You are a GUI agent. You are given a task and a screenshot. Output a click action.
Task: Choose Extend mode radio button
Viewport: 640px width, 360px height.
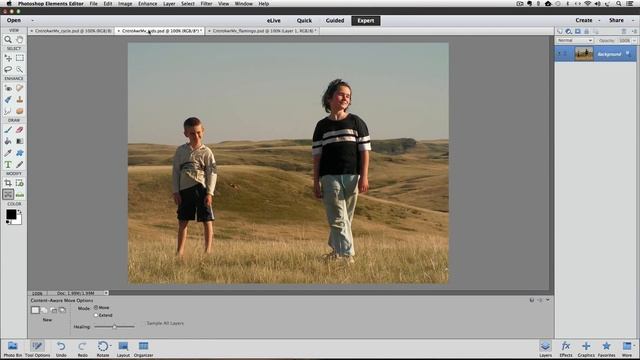click(96, 315)
